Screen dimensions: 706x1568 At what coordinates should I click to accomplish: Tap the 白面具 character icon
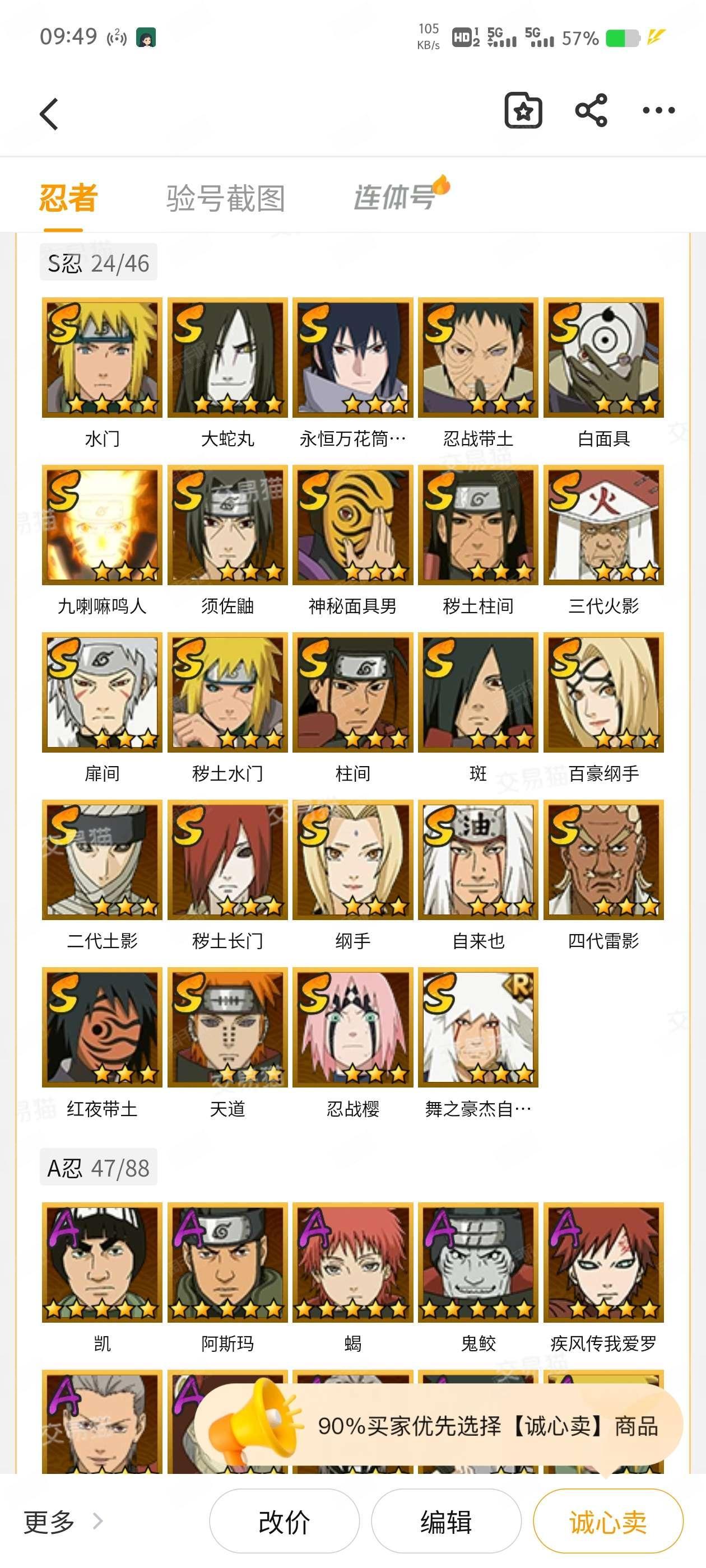603,357
